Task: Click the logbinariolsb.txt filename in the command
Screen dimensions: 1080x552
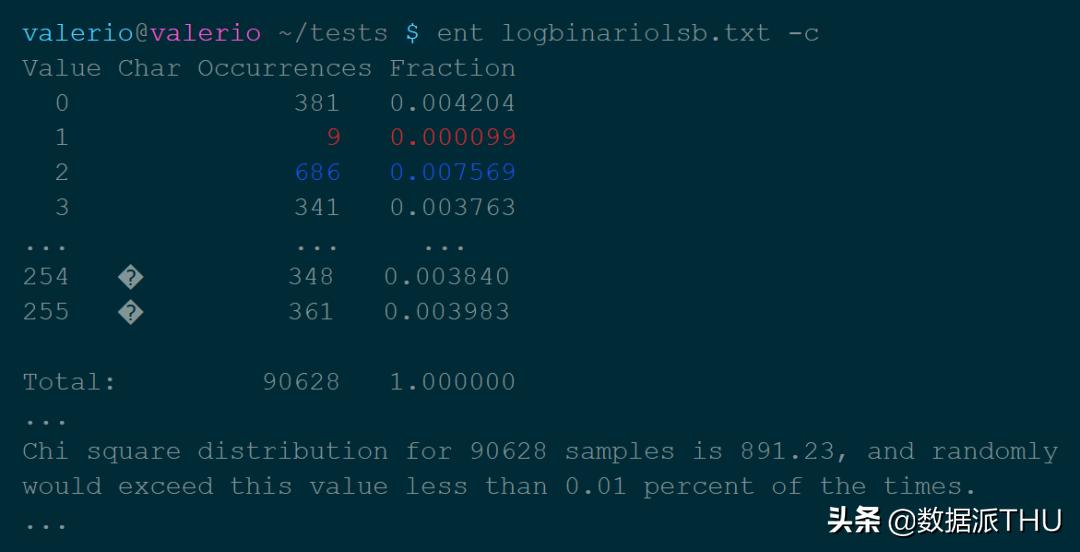Action: (x=636, y=33)
